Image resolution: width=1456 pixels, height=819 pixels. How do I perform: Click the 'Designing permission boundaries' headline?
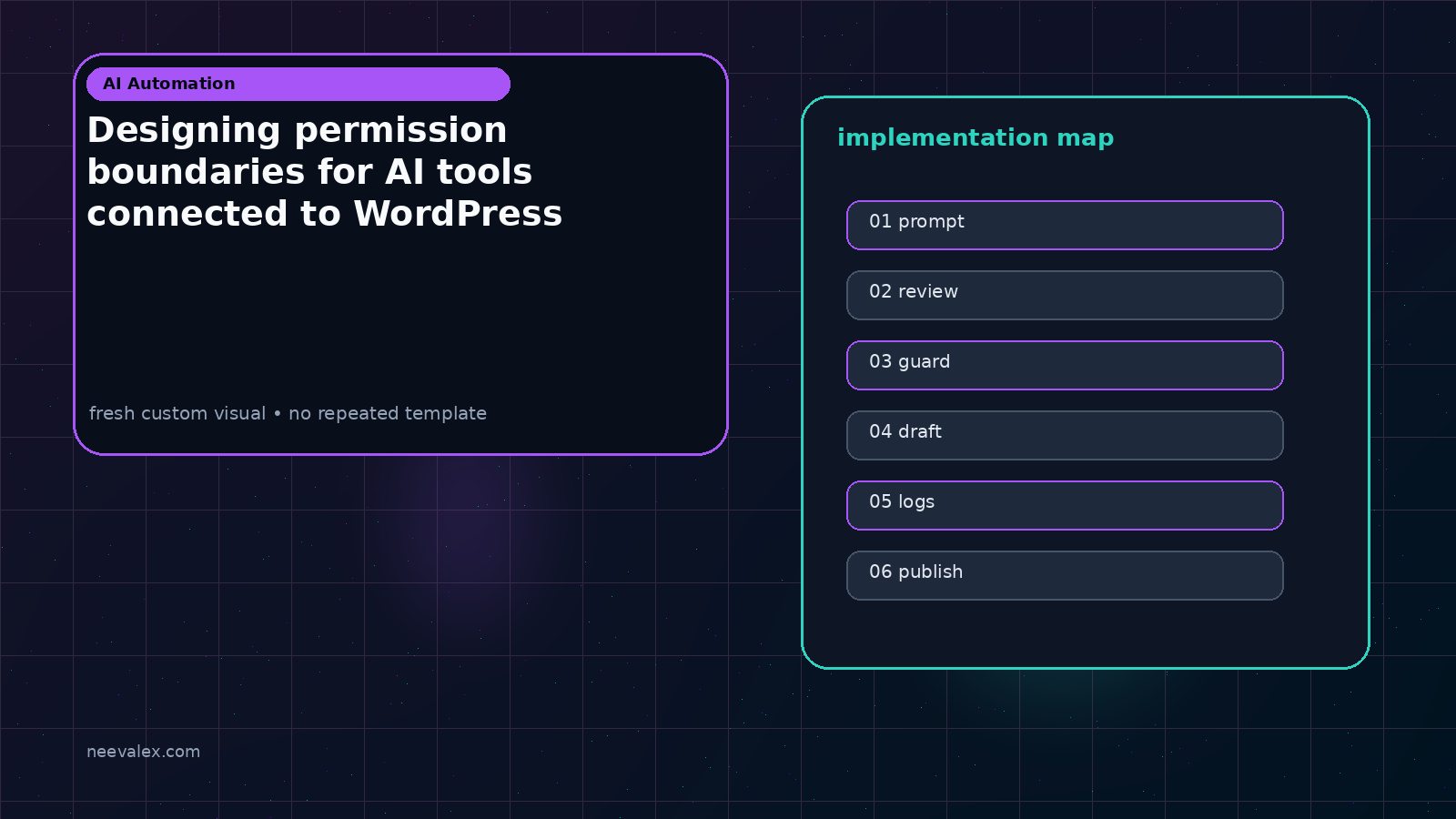coord(325,172)
